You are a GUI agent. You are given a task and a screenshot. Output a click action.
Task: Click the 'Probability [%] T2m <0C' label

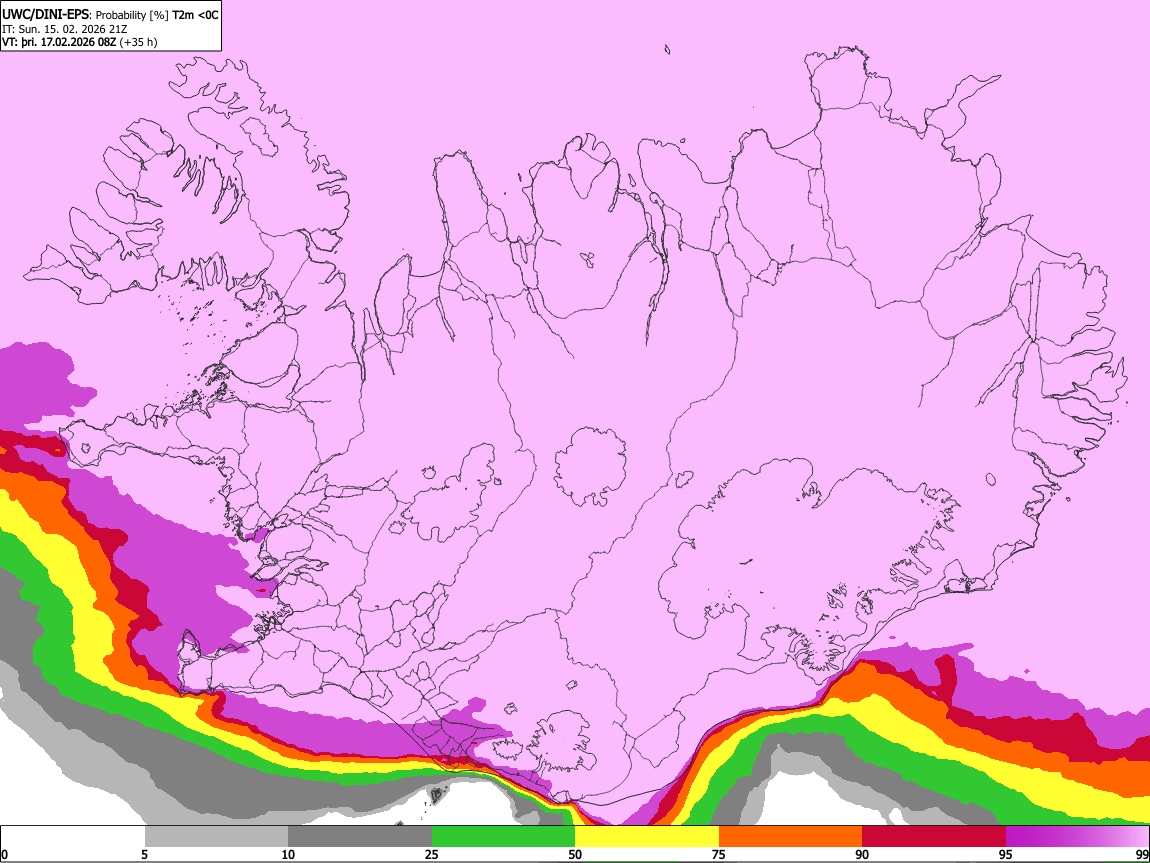(x=157, y=15)
